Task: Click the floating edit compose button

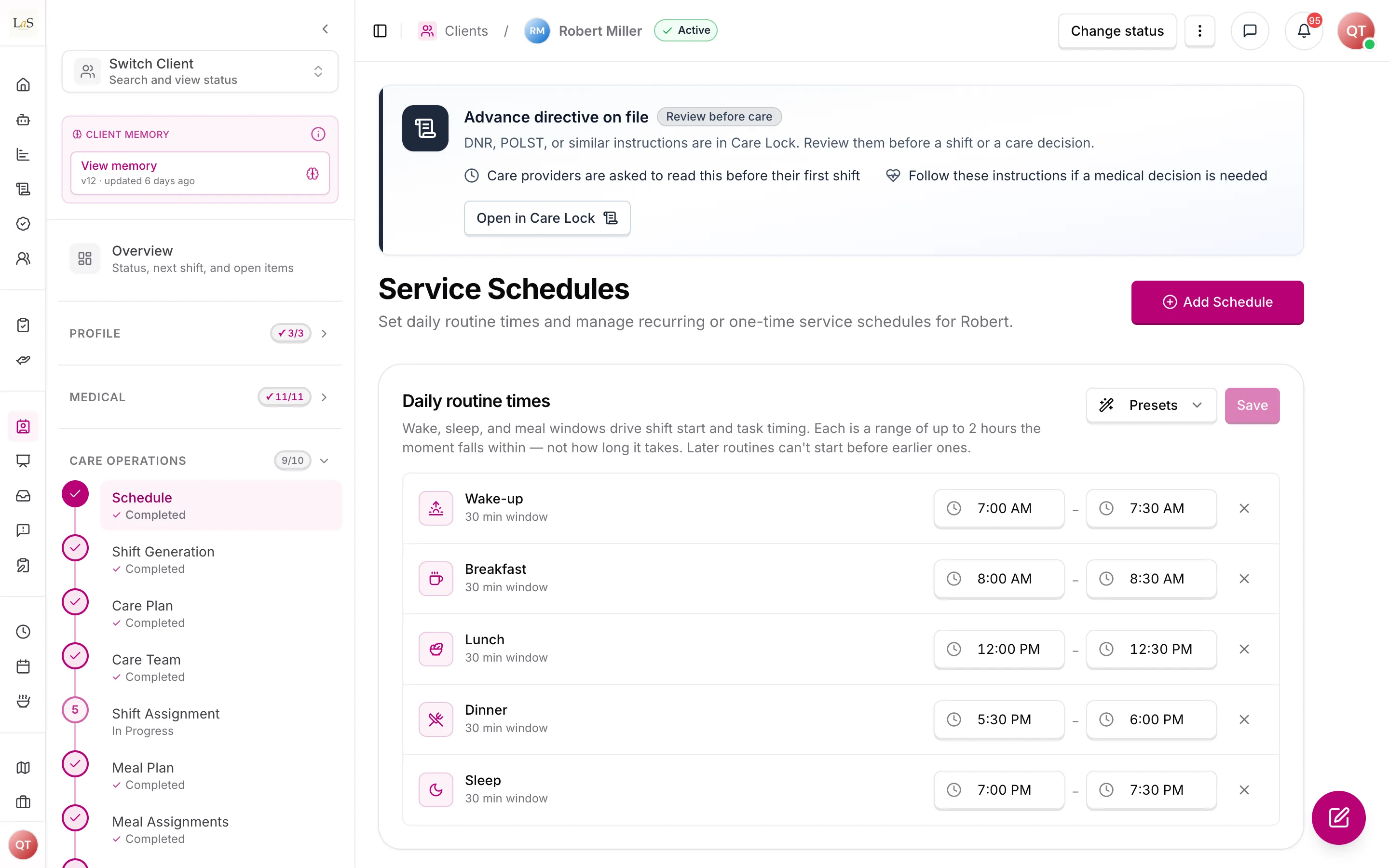Action: (1338, 817)
